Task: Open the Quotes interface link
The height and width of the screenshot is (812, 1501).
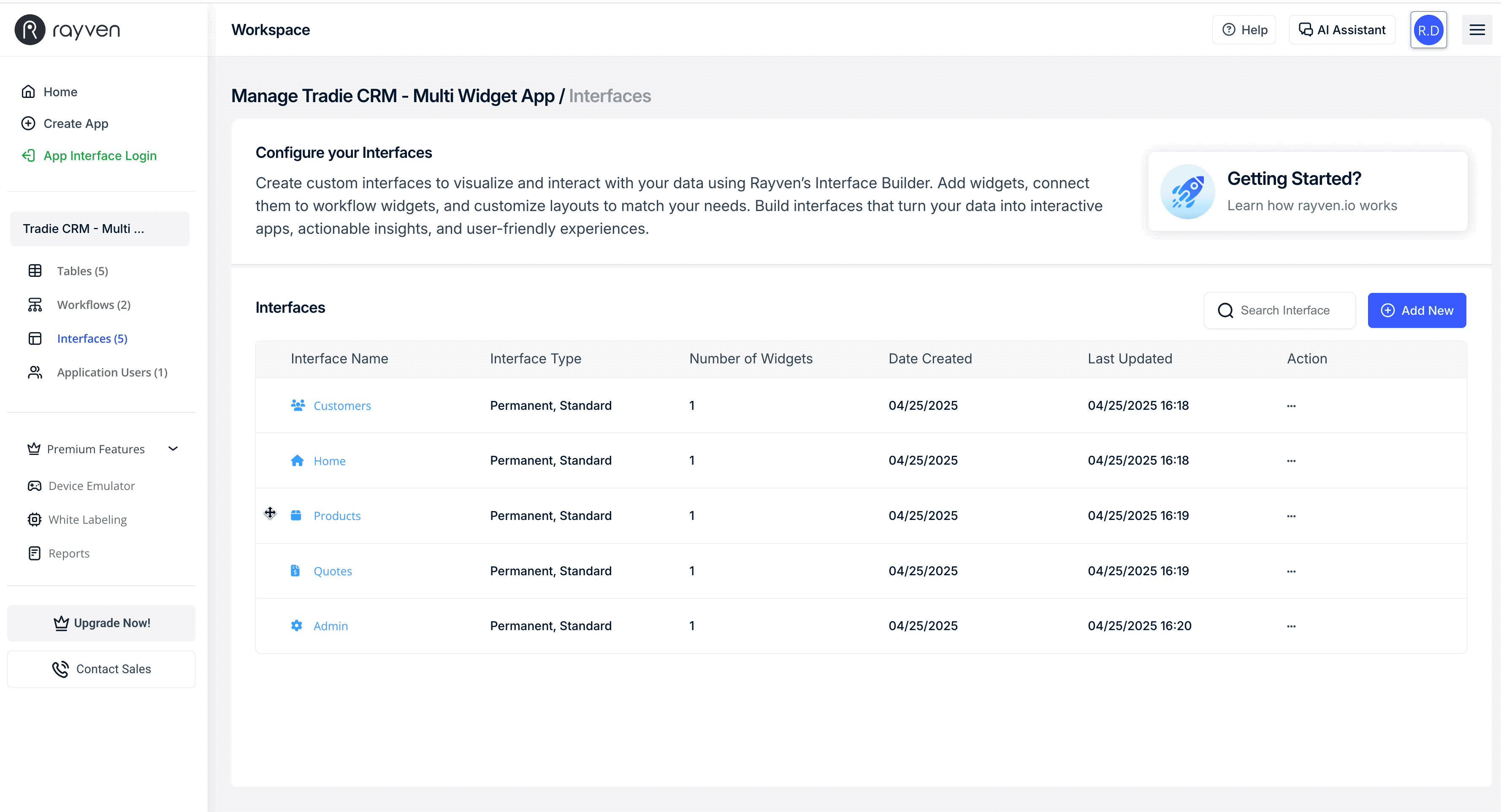Action: point(332,571)
